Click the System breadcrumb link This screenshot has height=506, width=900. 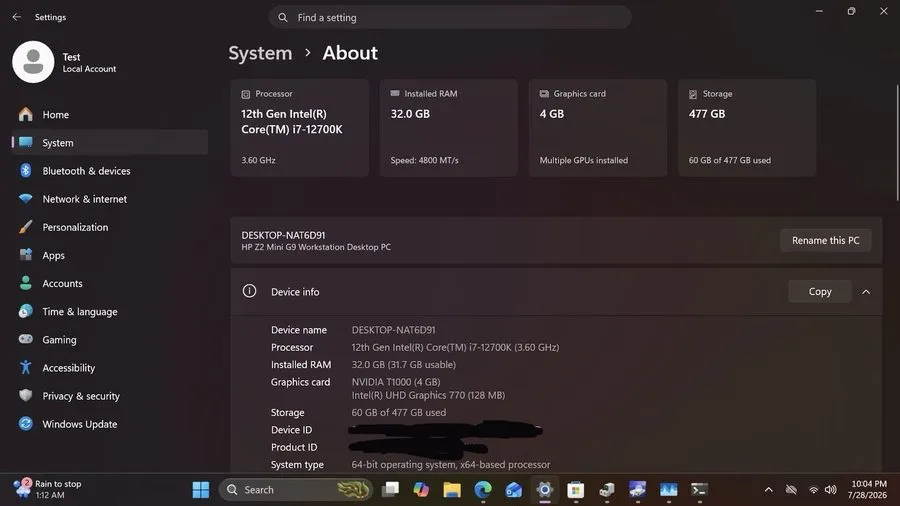pyautogui.click(x=260, y=53)
